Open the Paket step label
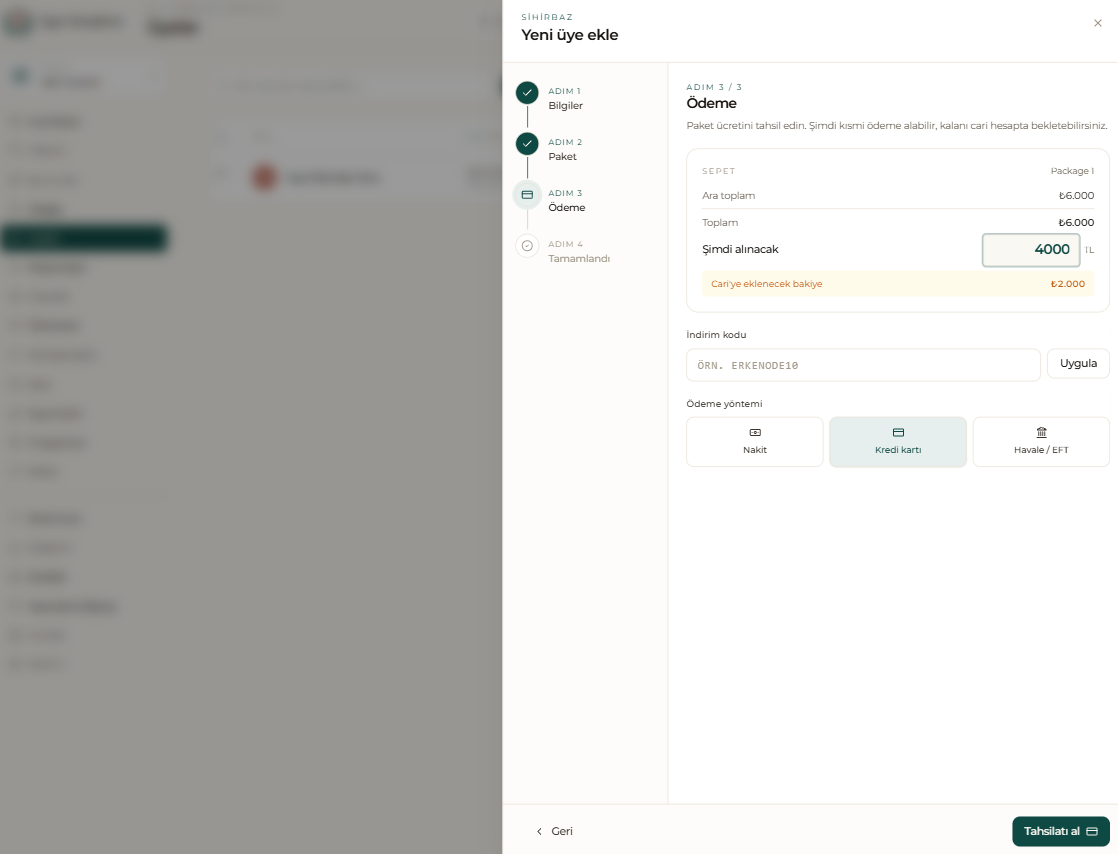Image resolution: width=1118 pixels, height=854 pixels. (x=563, y=157)
